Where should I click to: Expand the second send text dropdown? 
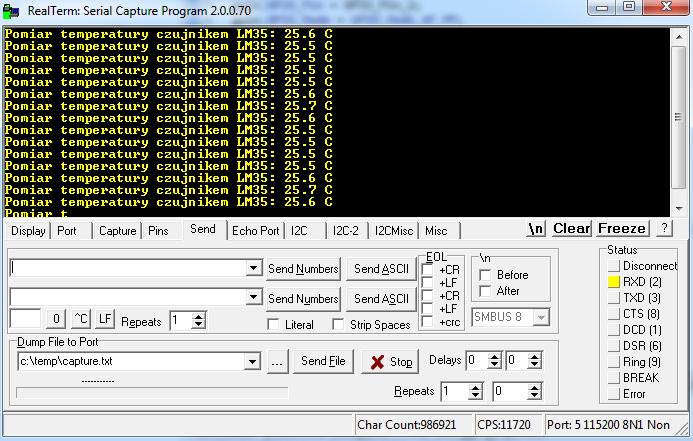tap(253, 297)
